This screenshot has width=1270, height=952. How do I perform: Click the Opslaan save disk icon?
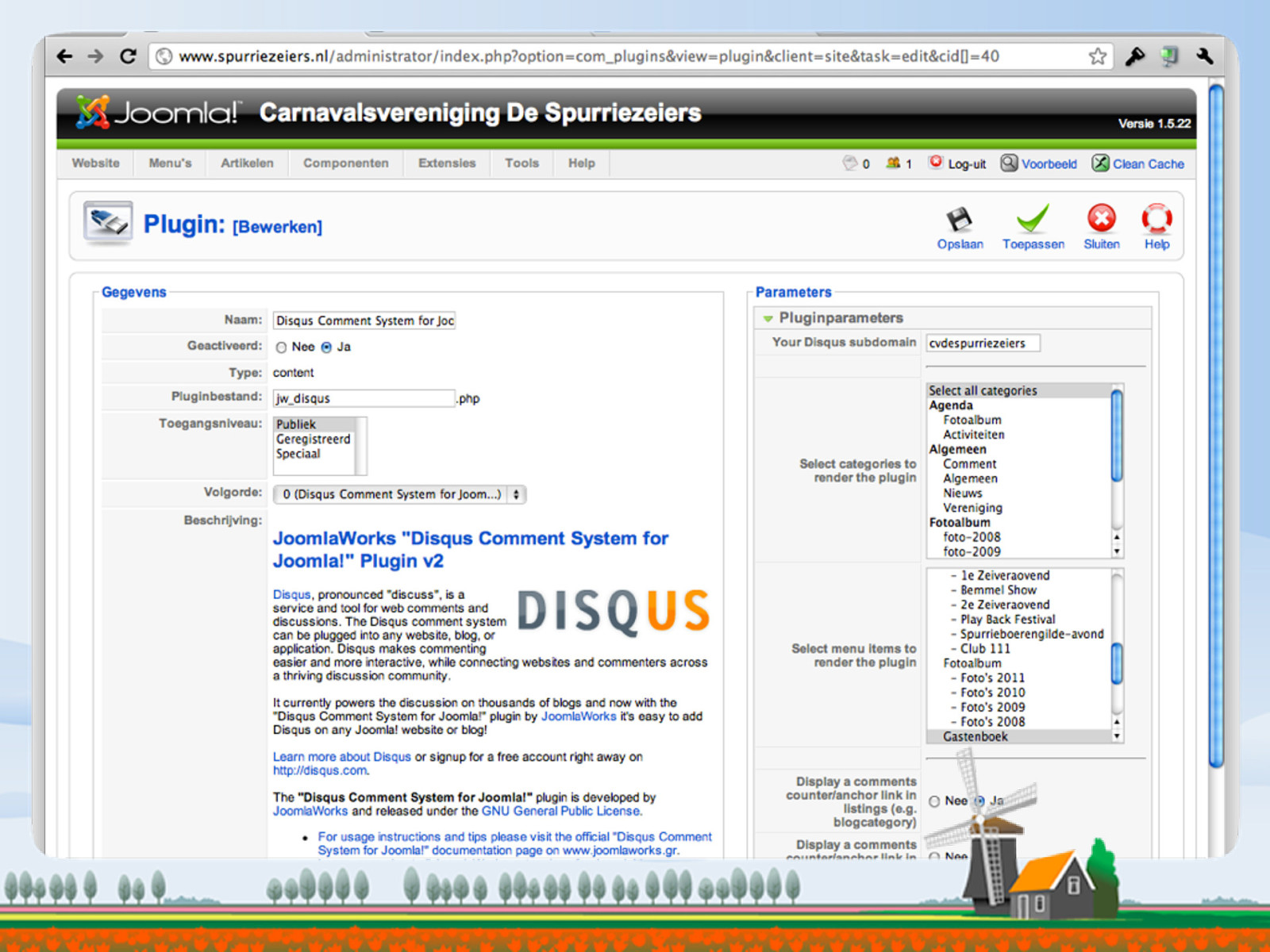pos(960,219)
